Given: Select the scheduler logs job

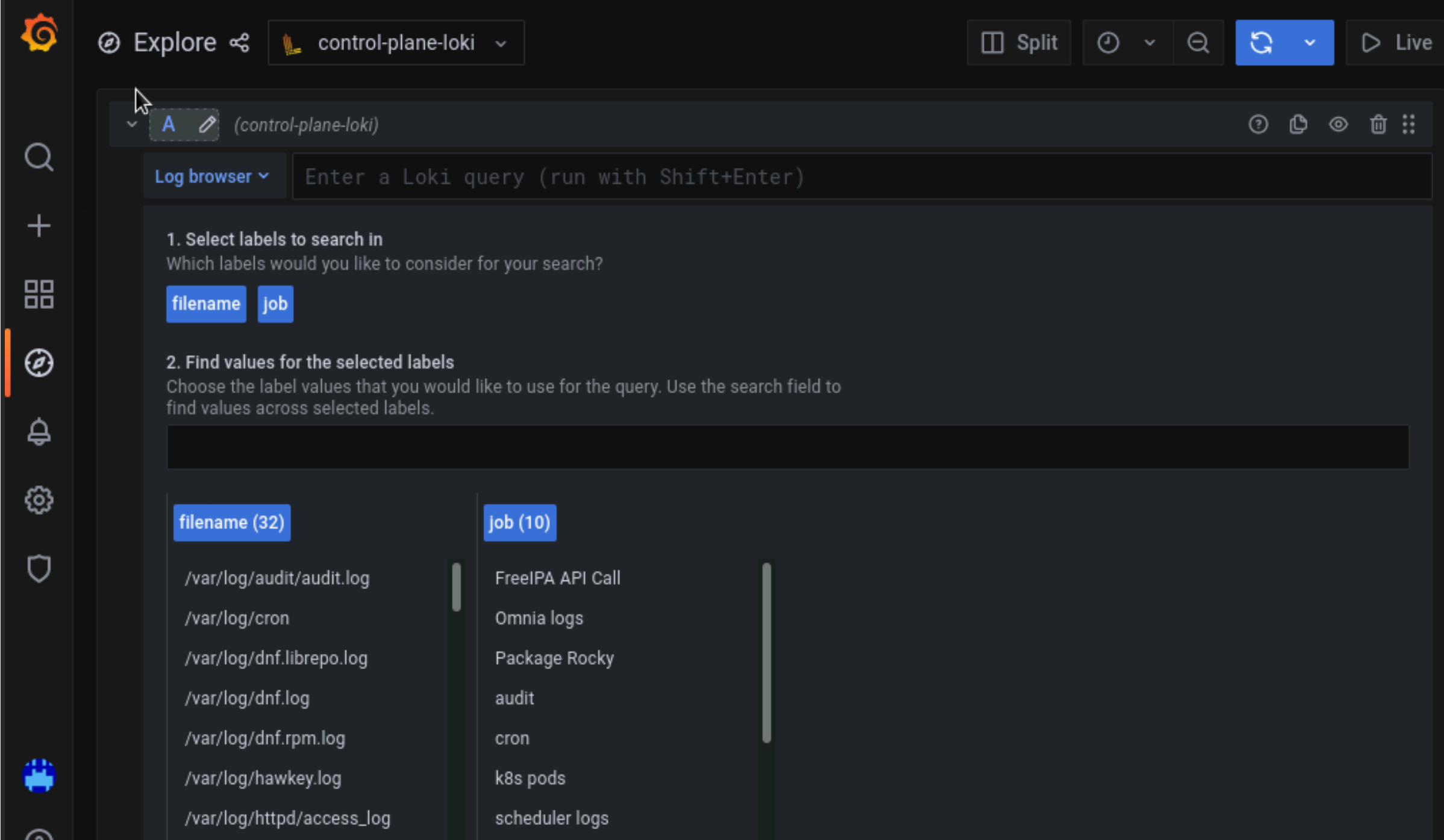Looking at the screenshot, I should [552, 818].
